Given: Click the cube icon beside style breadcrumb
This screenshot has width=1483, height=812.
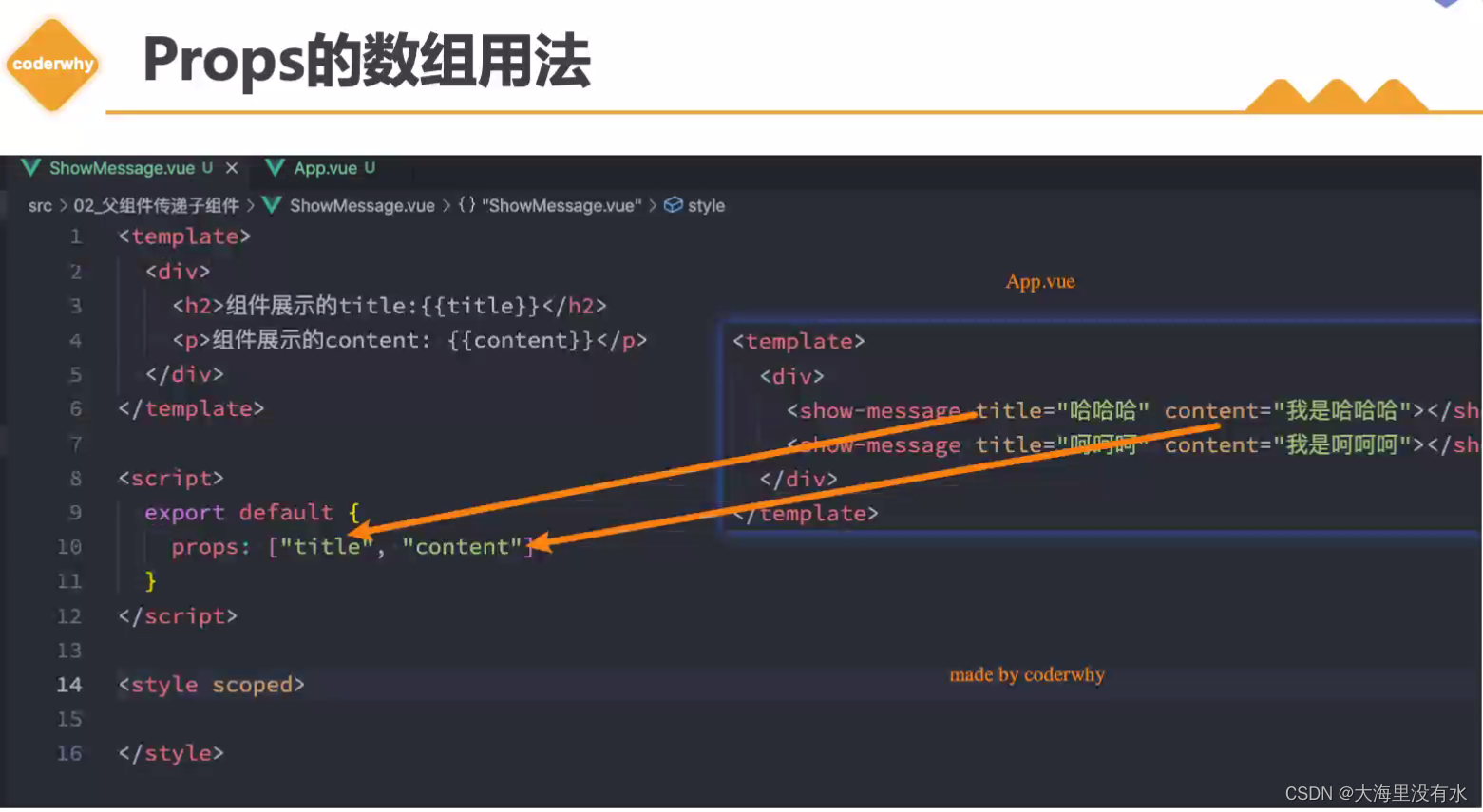Looking at the screenshot, I should click(x=673, y=205).
